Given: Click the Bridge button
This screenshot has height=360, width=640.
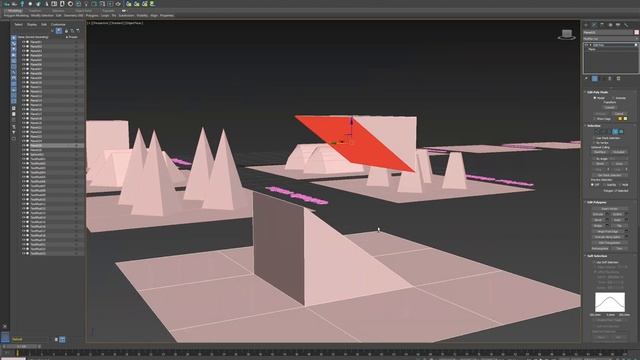Looking at the screenshot, I should coord(598,226).
